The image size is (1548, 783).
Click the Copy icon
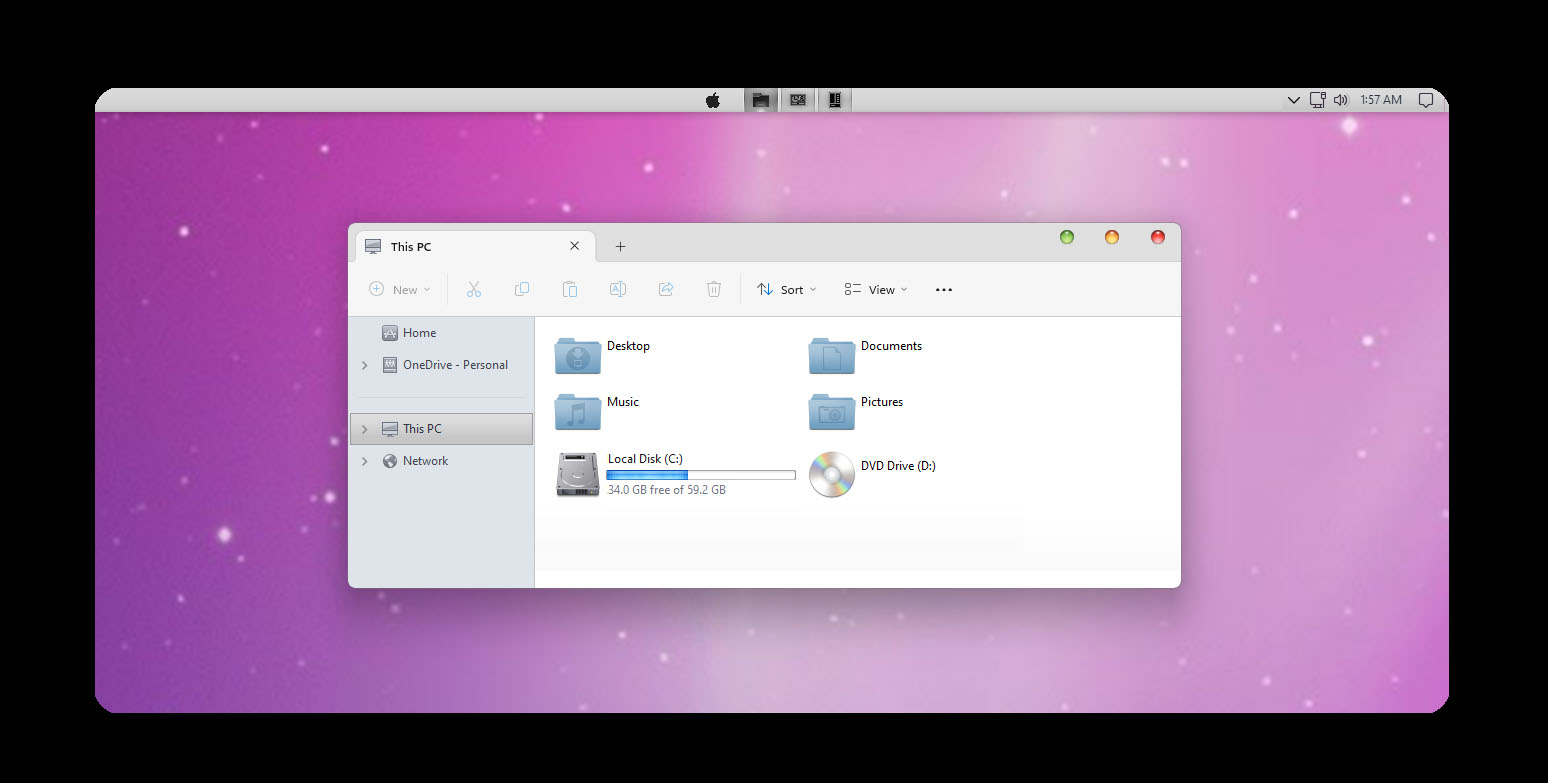(x=521, y=289)
